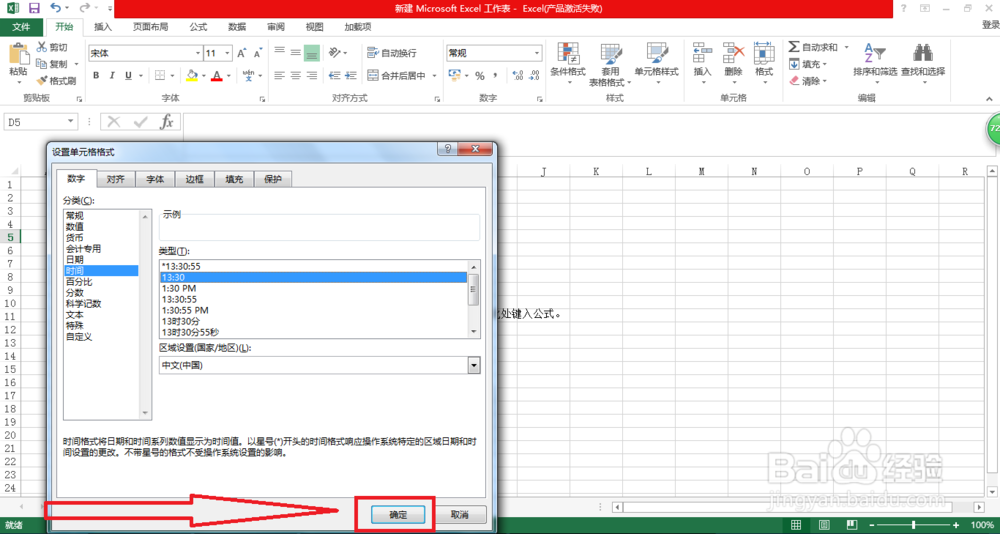The width and height of the screenshot is (1000, 534).
Task: Open the 文件 File tab
Action: pyautogui.click(x=22, y=27)
